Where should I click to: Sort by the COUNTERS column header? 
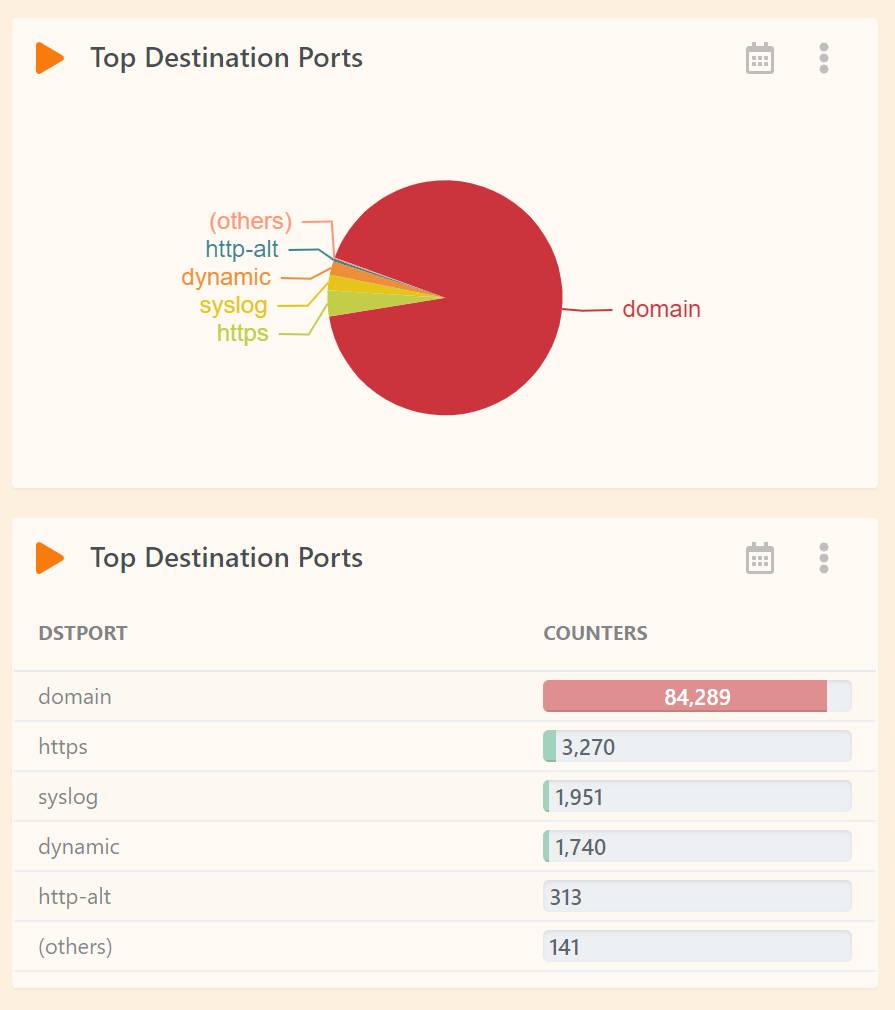pyautogui.click(x=595, y=633)
